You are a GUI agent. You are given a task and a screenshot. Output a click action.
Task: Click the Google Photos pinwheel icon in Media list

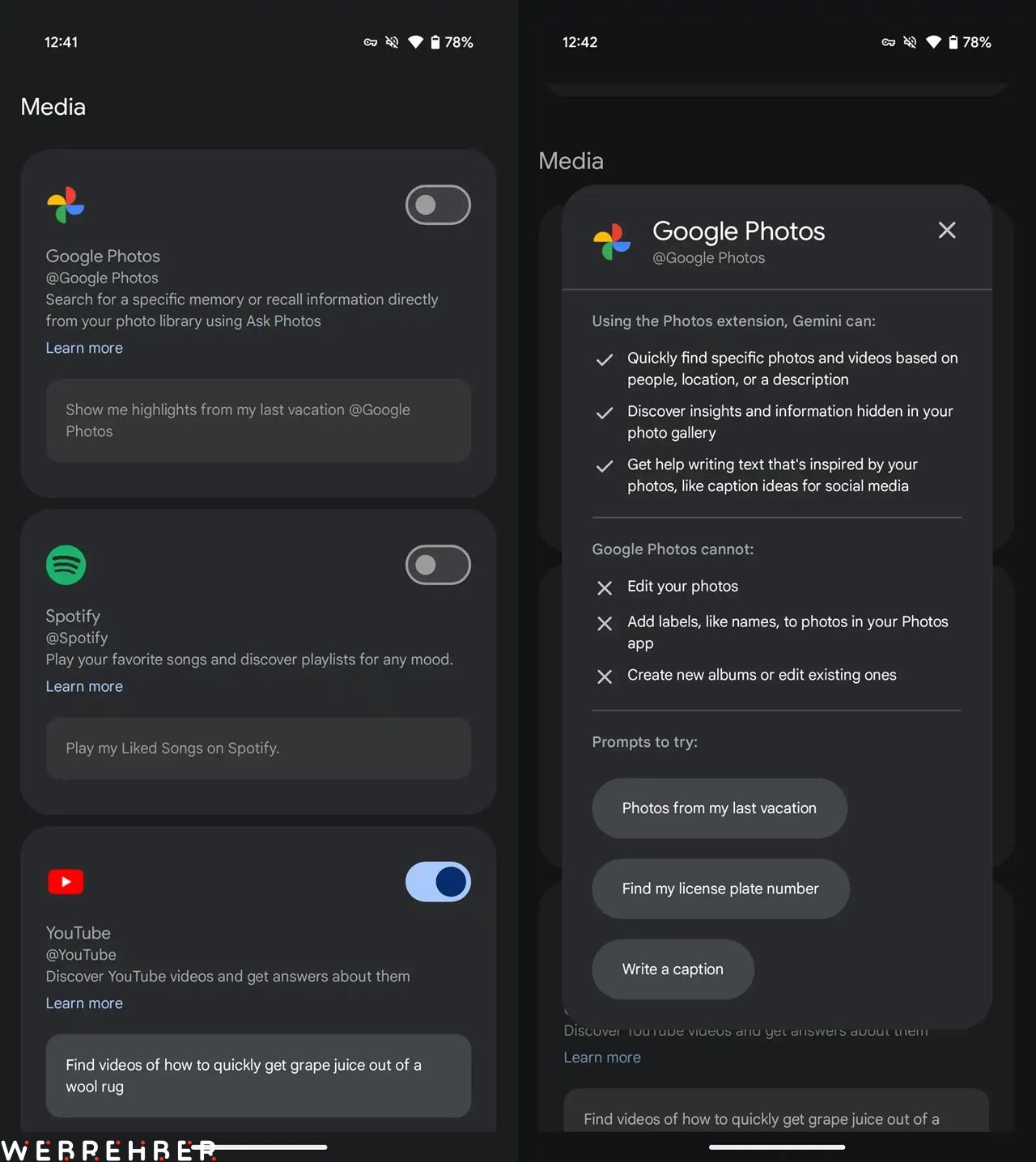tap(66, 206)
